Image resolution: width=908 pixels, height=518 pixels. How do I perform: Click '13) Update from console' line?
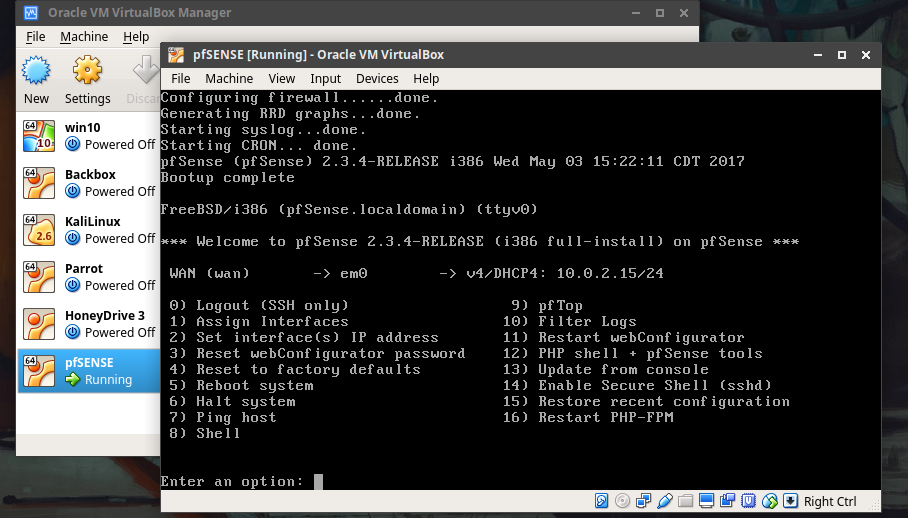(x=606, y=369)
